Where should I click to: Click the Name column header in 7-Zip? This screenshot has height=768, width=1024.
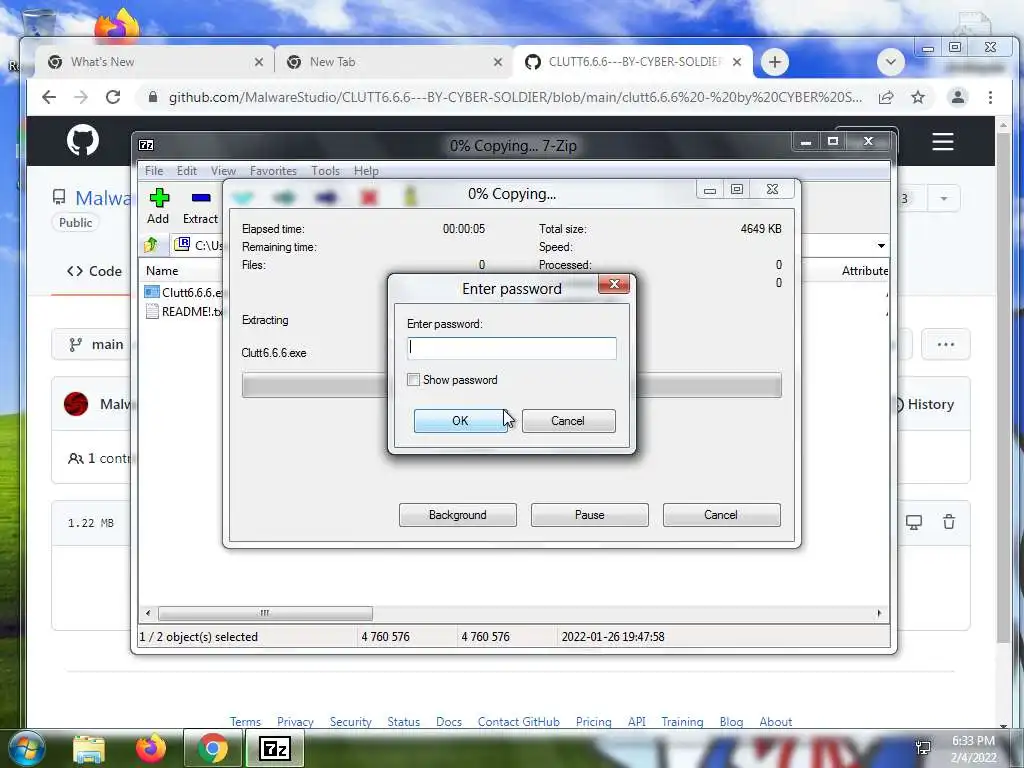point(162,270)
